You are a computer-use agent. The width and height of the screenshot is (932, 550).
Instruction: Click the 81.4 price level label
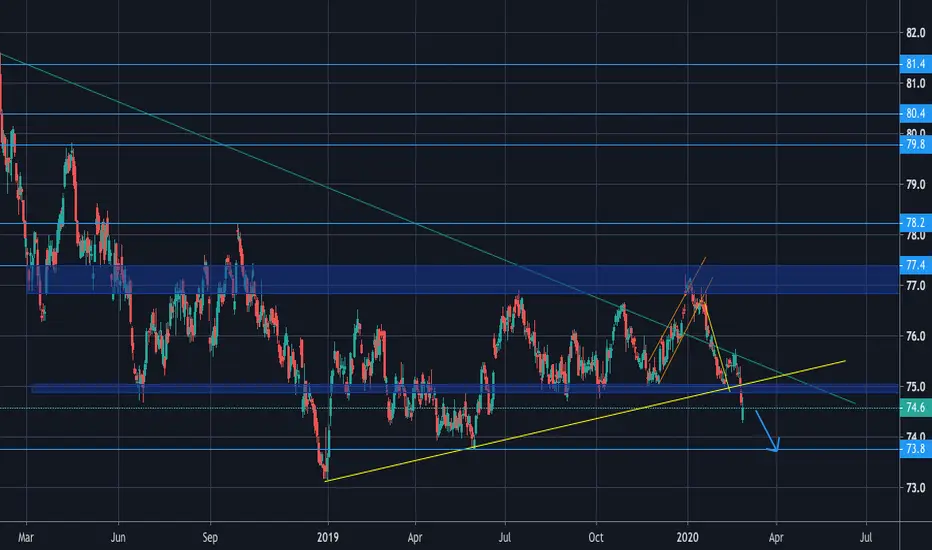[x=915, y=64]
